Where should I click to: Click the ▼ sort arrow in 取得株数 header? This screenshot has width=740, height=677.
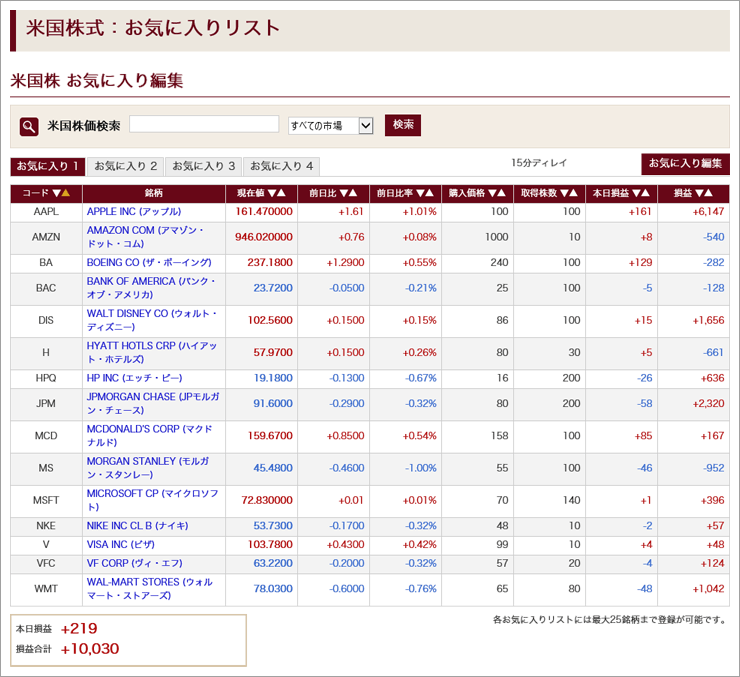[564, 193]
